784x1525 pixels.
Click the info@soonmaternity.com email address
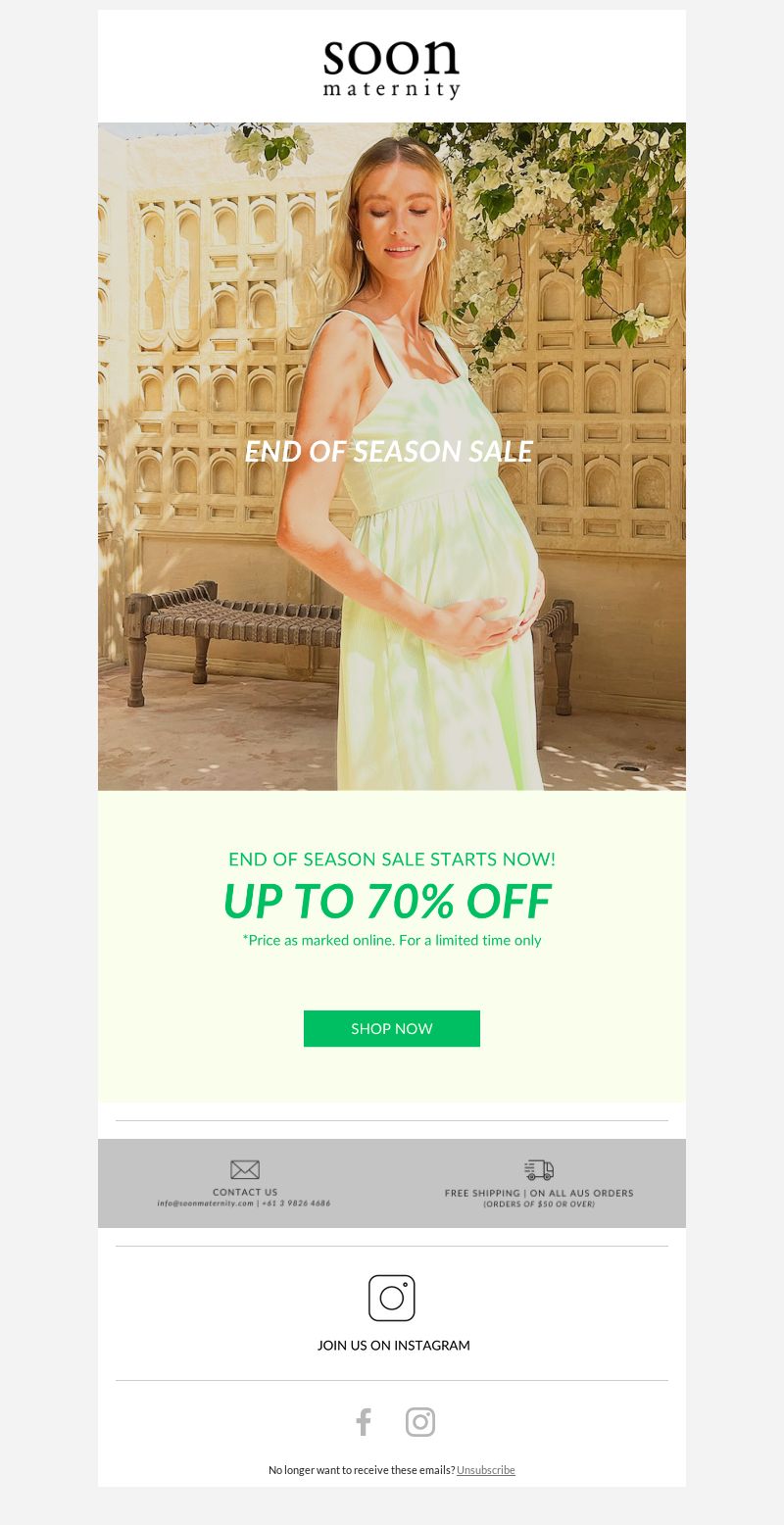point(205,1204)
